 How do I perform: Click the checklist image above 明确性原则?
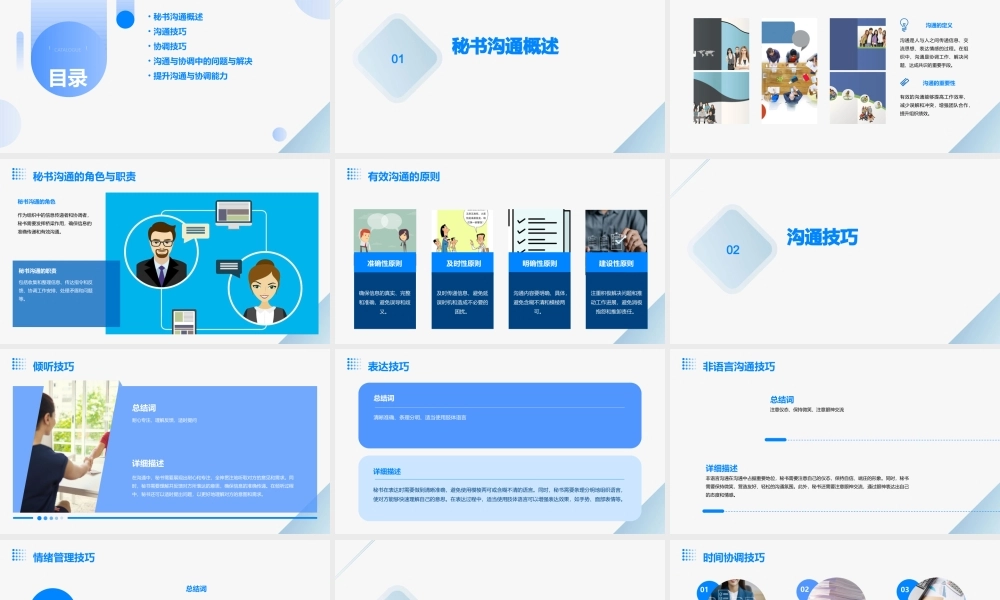pos(540,231)
